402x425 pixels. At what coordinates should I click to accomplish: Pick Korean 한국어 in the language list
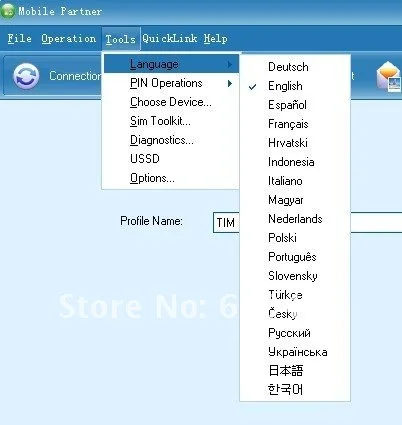(x=295, y=389)
